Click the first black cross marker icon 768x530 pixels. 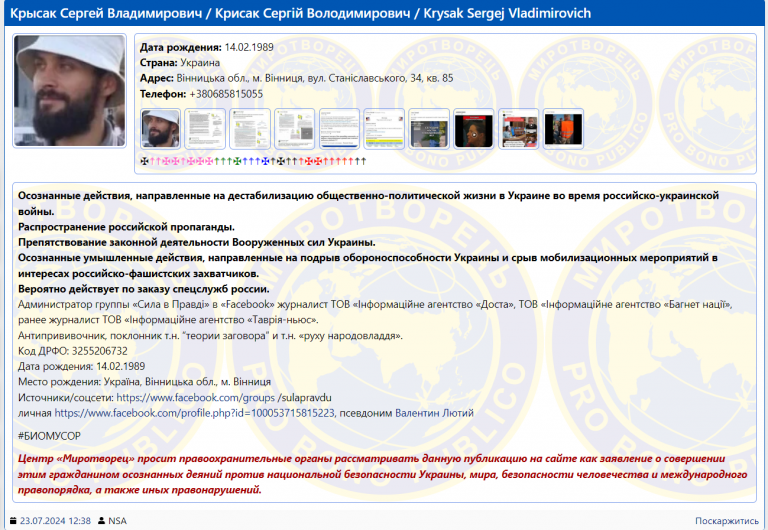click(x=144, y=161)
